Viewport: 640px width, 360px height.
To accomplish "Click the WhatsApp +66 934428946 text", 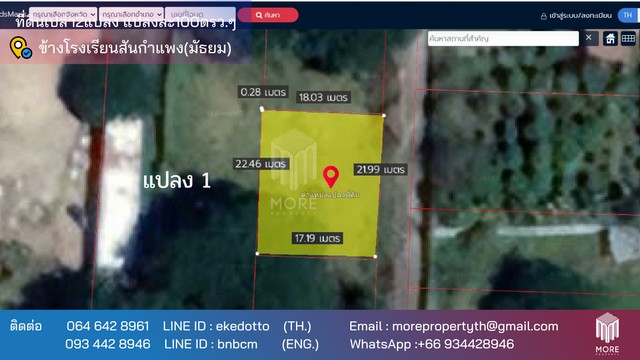I will [x=432, y=344].
